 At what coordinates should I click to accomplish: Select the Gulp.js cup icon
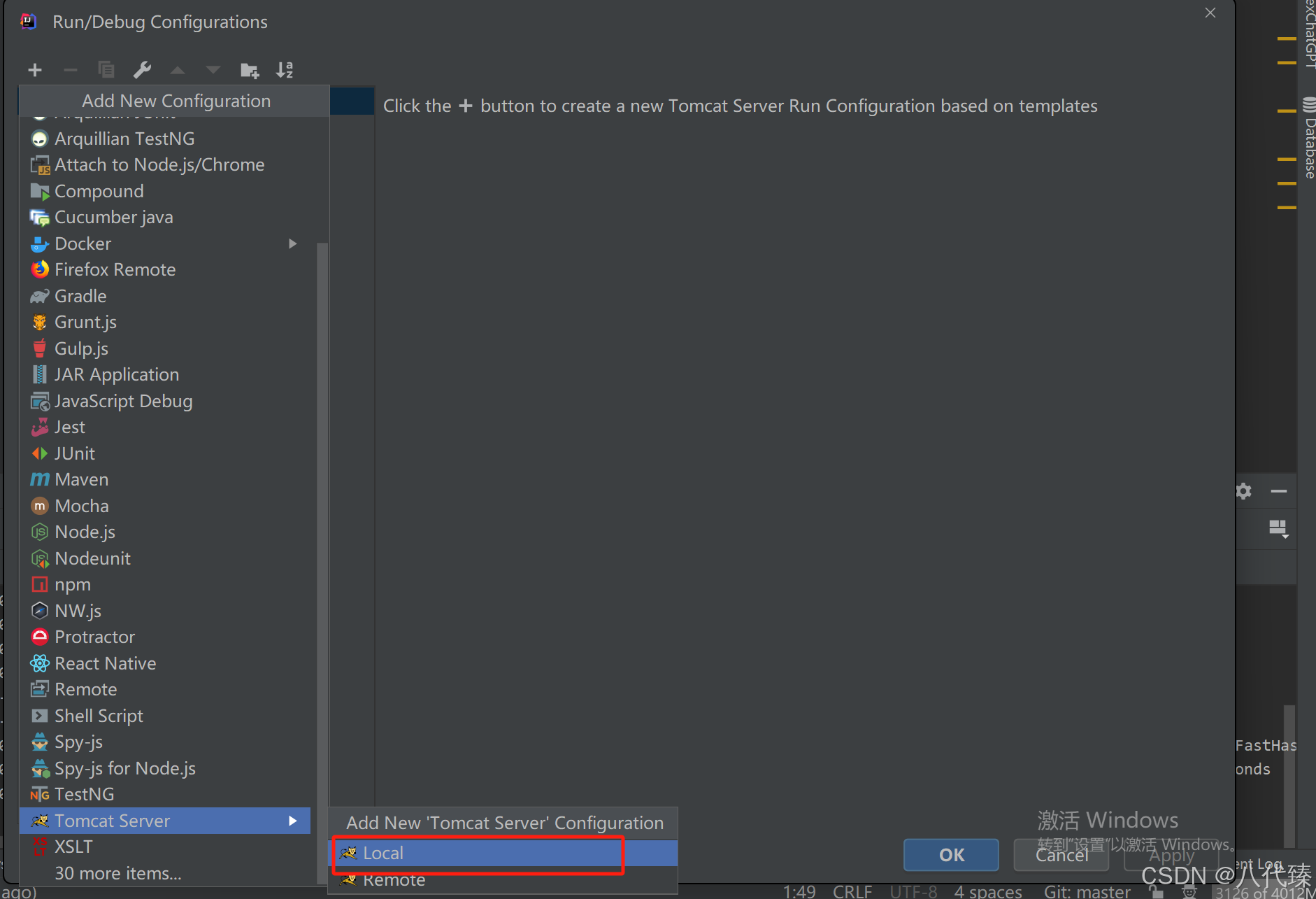click(40, 348)
